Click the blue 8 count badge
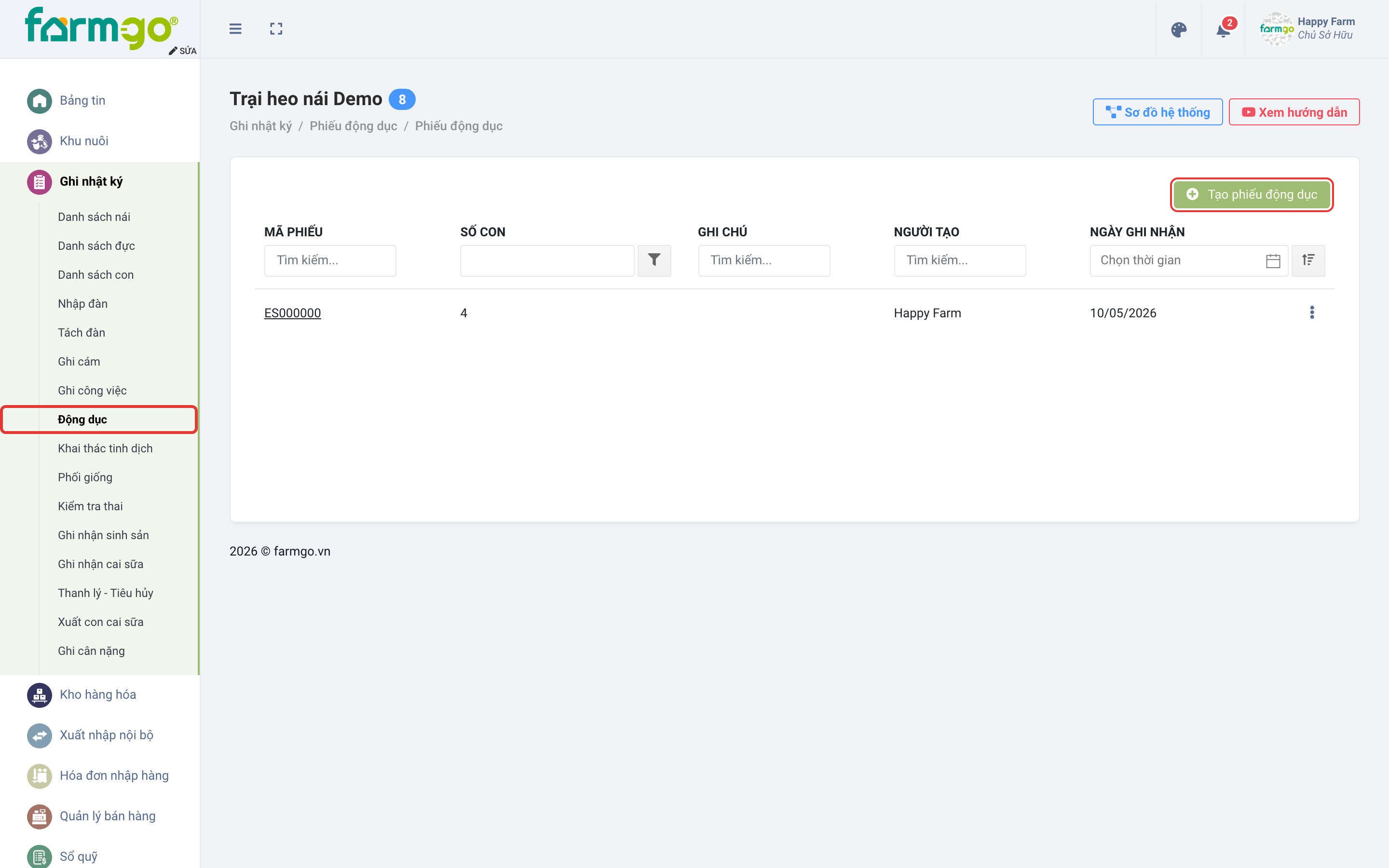Screen dimensions: 1389x868 click(402, 99)
